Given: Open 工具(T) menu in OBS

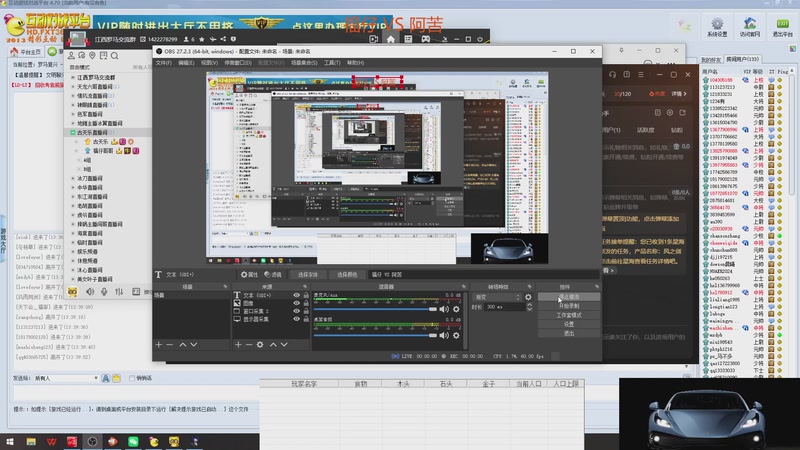Looking at the screenshot, I should pos(332,63).
